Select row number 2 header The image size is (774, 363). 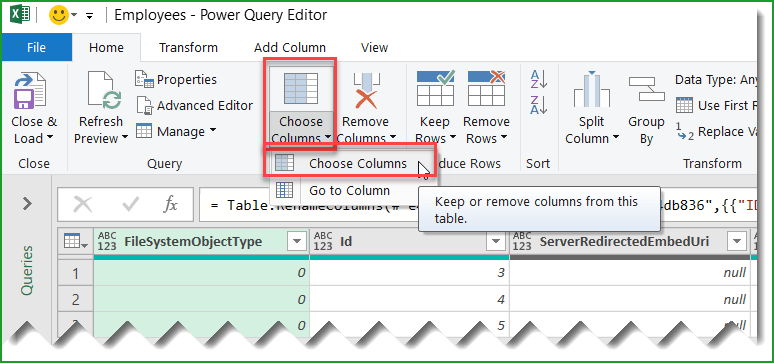click(76, 299)
